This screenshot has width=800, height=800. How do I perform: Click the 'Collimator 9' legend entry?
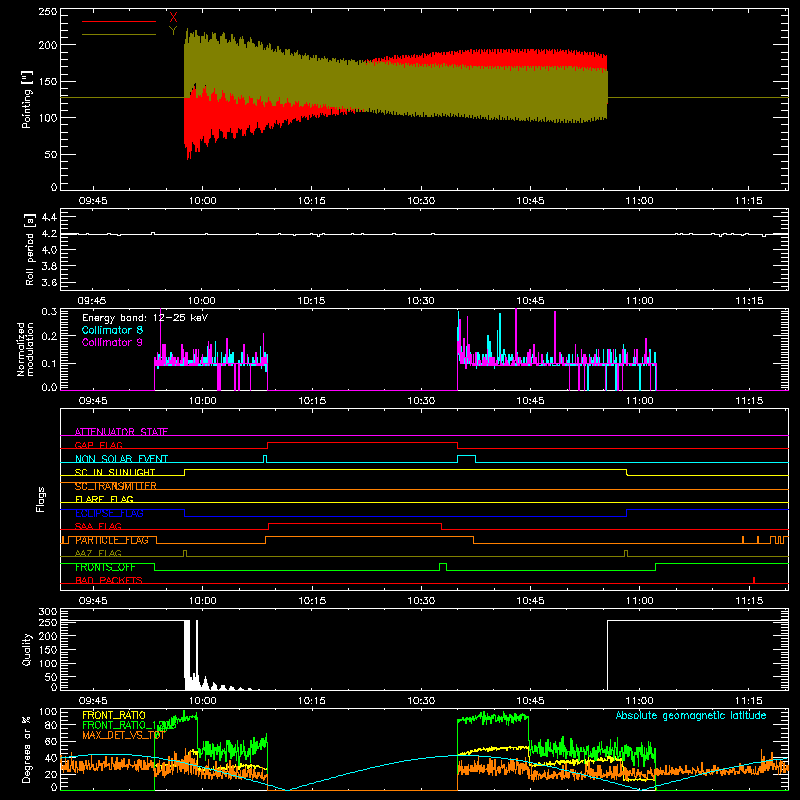(x=112, y=342)
